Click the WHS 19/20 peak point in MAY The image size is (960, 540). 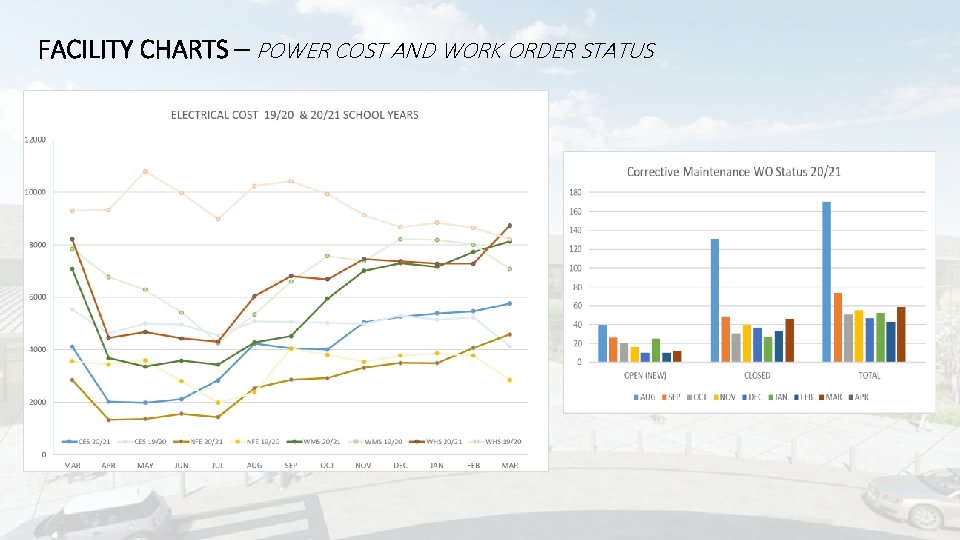click(x=145, y=171)
